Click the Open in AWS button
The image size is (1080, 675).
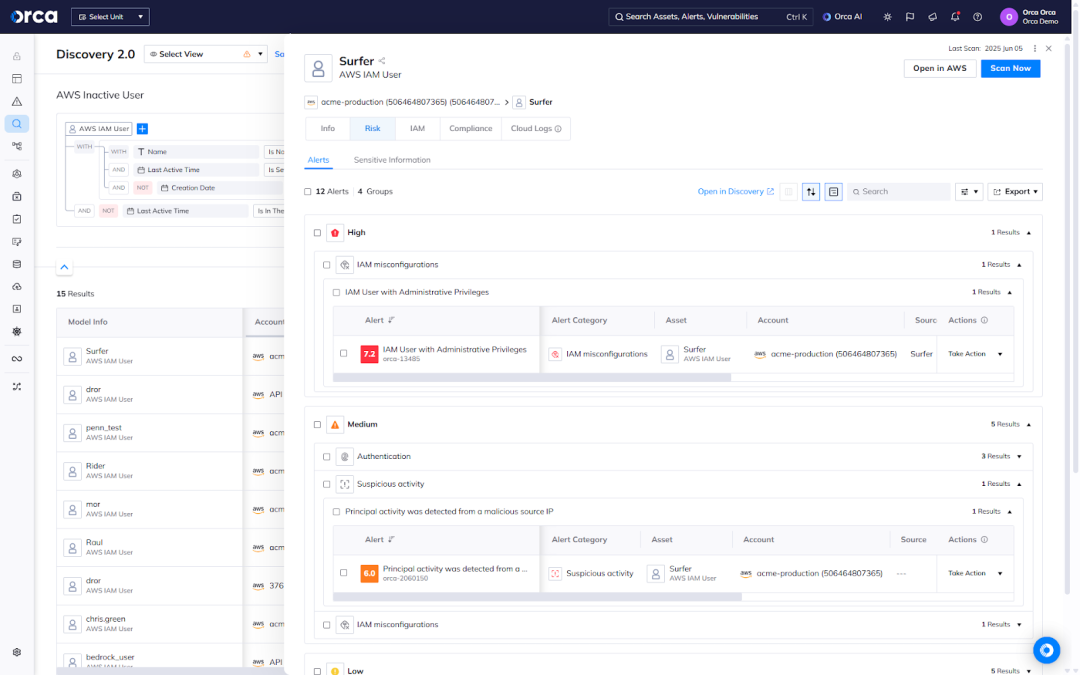[x=939, y=68]
